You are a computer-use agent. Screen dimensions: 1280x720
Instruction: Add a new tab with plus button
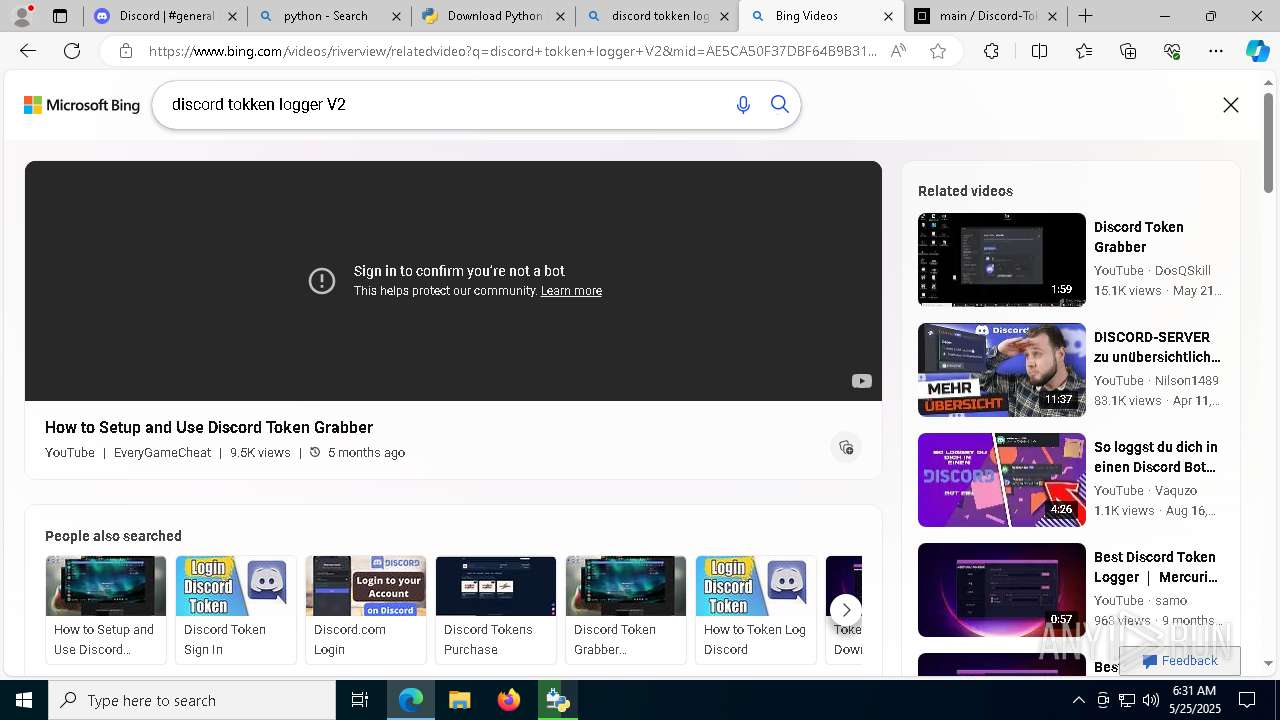coord(1085,16)
